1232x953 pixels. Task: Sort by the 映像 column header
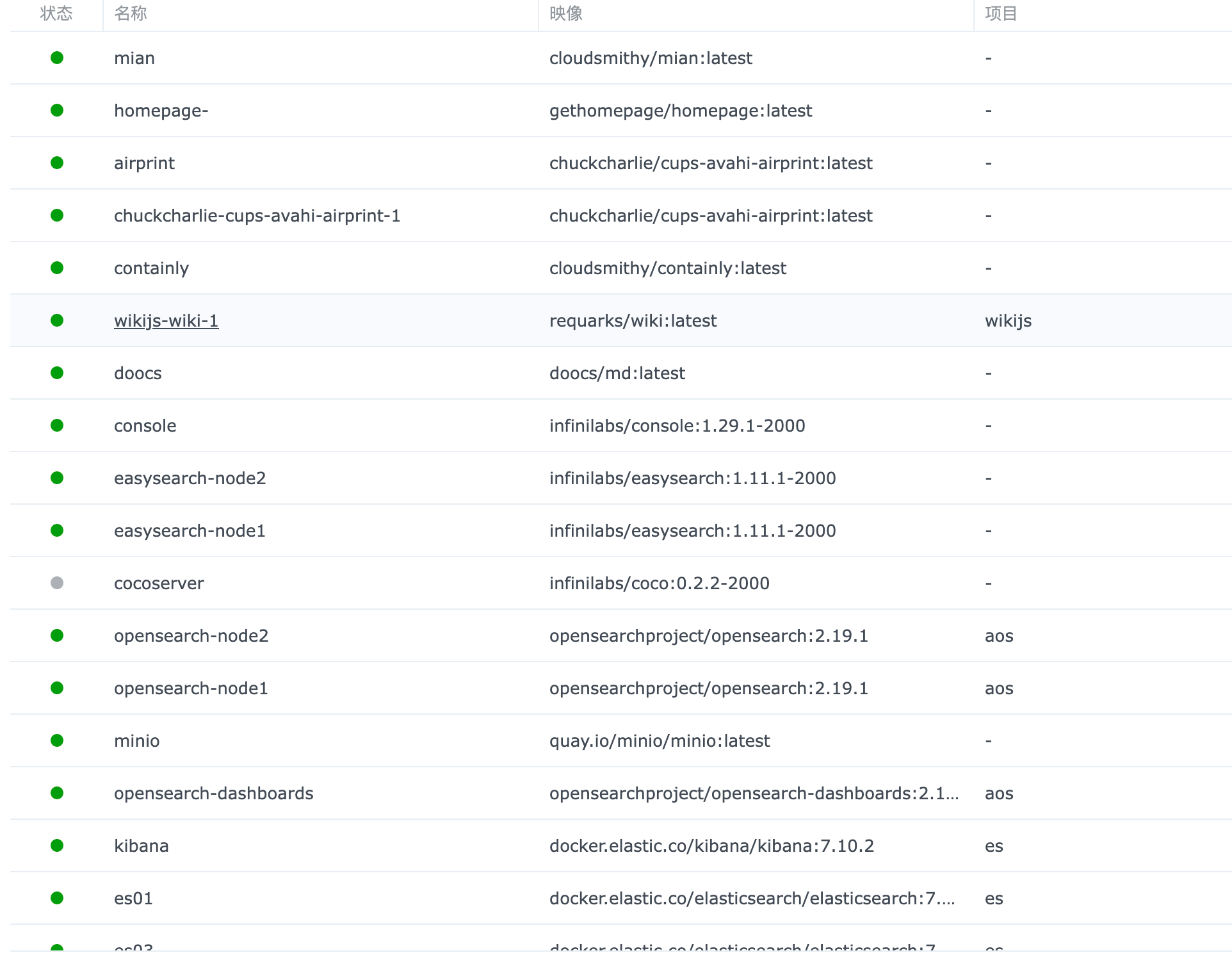coord(566,13)
